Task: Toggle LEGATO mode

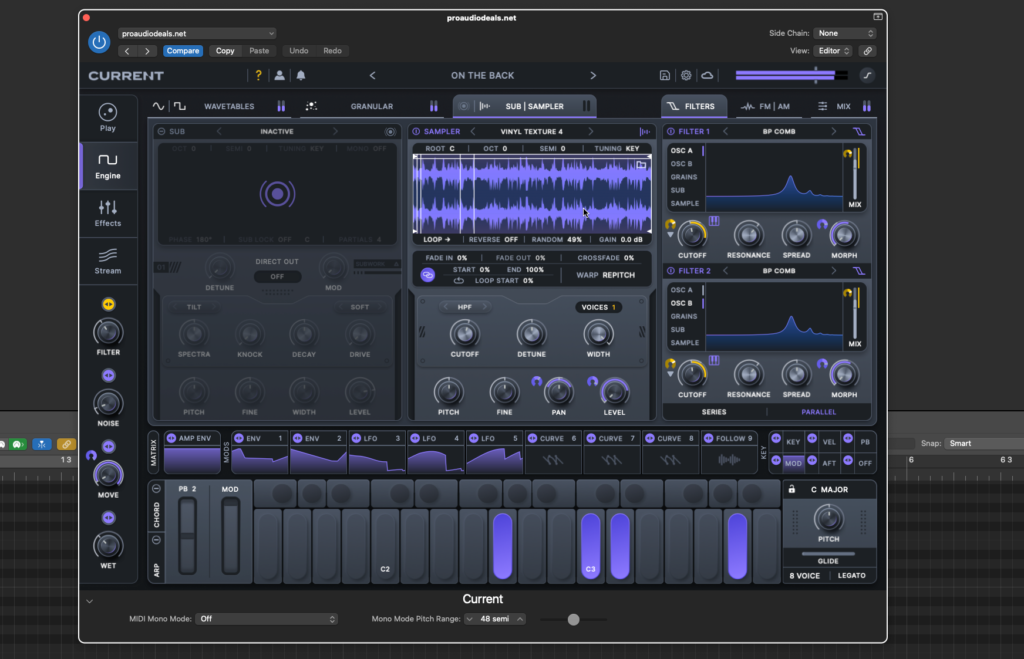Action: point(852,575)
